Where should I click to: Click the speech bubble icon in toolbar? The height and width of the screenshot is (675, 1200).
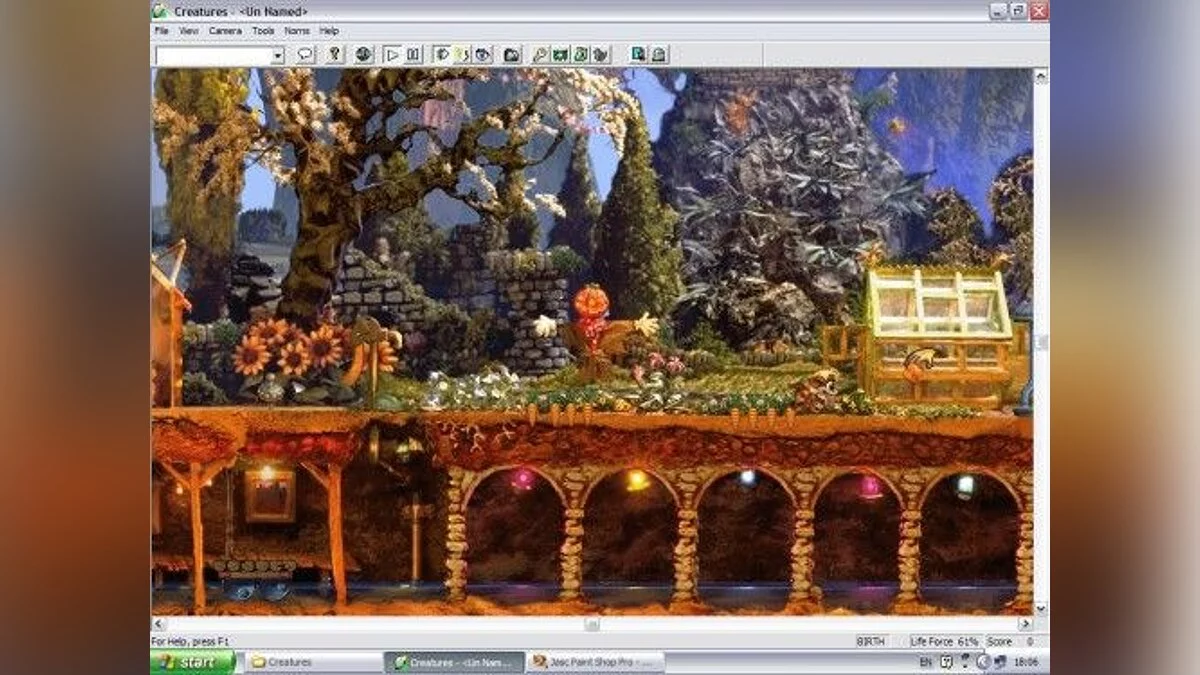point(305,55)
